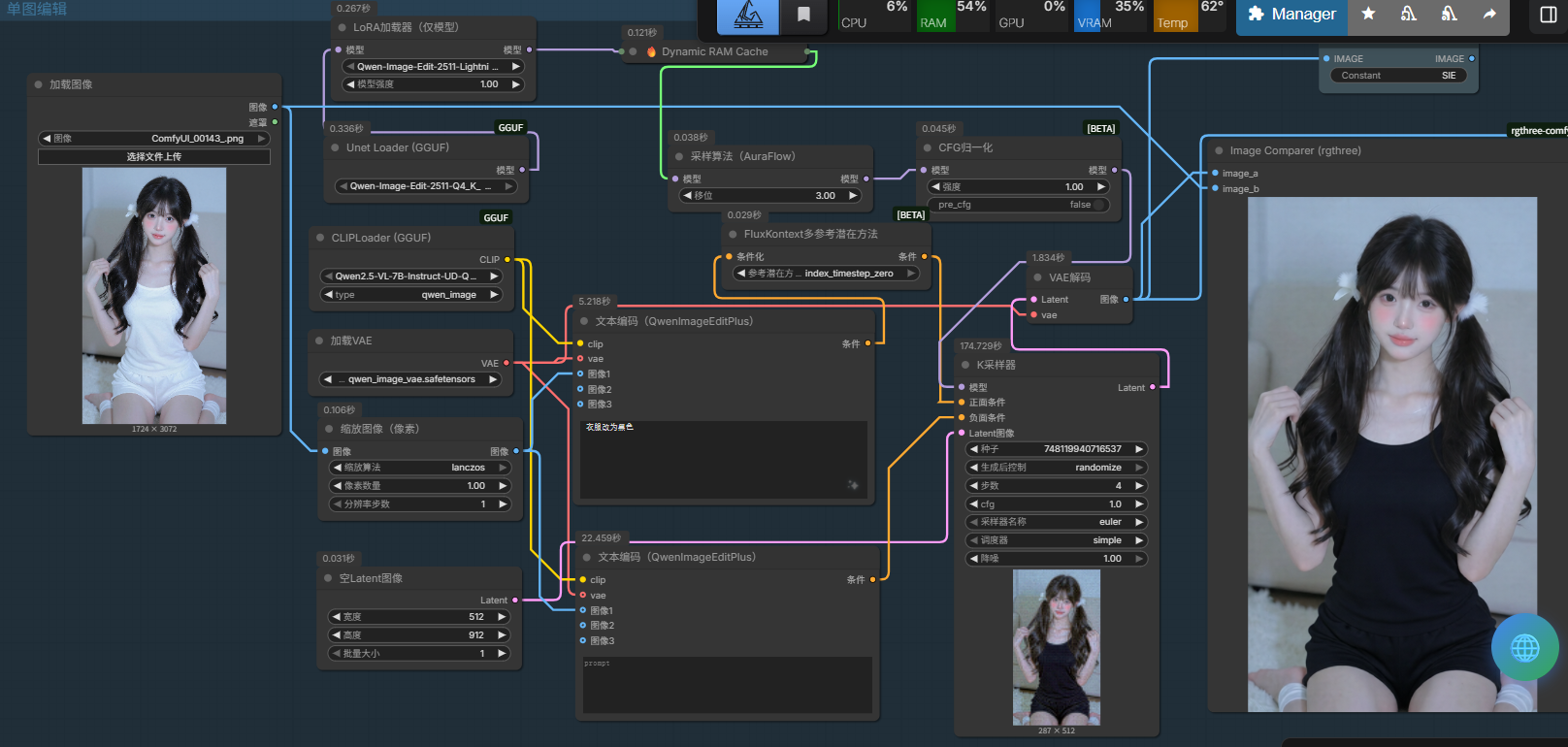Increase 模型强度 with its right arrow

pos(516,84)
